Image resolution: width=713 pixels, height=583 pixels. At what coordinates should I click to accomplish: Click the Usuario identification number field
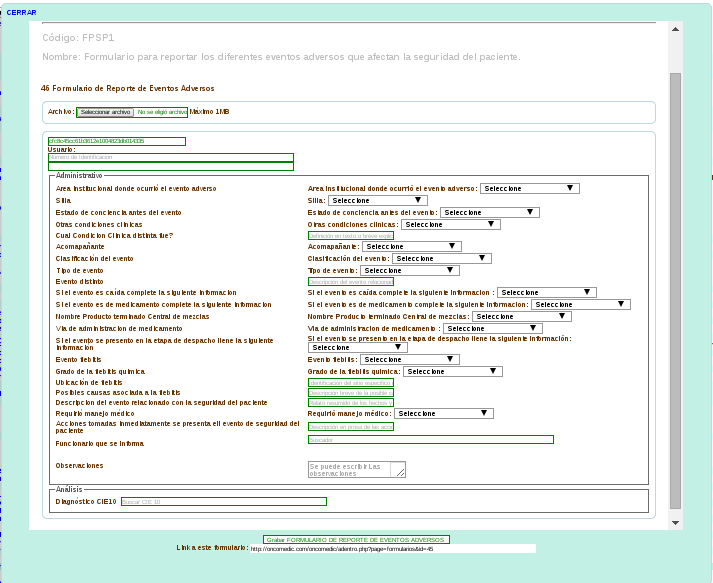coord(170,157)
